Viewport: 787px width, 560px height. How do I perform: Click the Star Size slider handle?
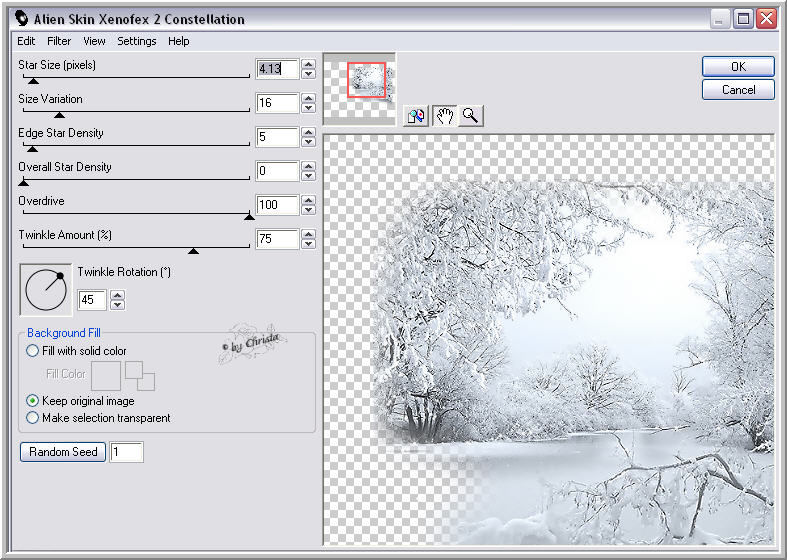(33, 81)
